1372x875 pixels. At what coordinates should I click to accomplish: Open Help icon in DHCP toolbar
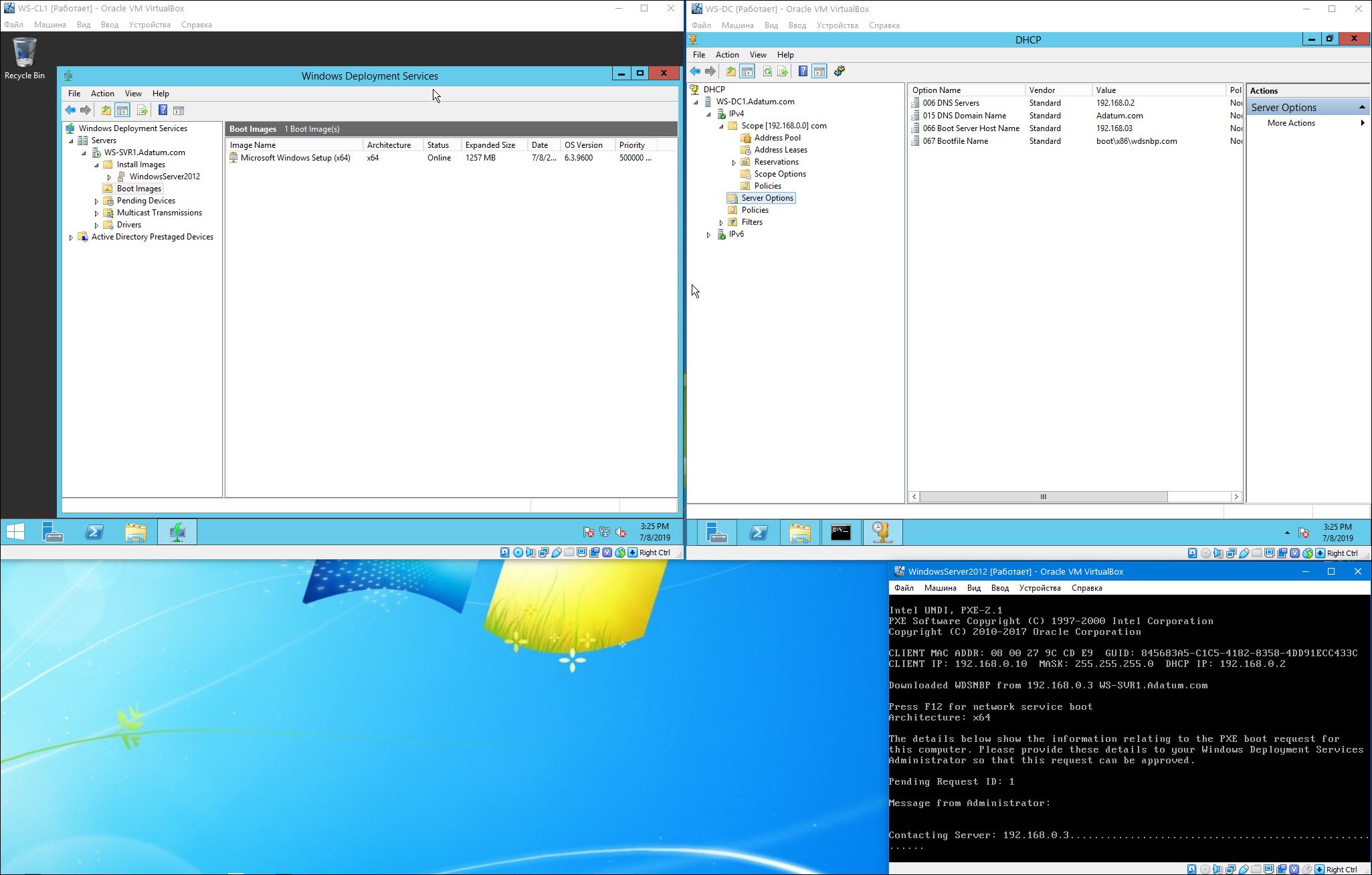(803, 72)
